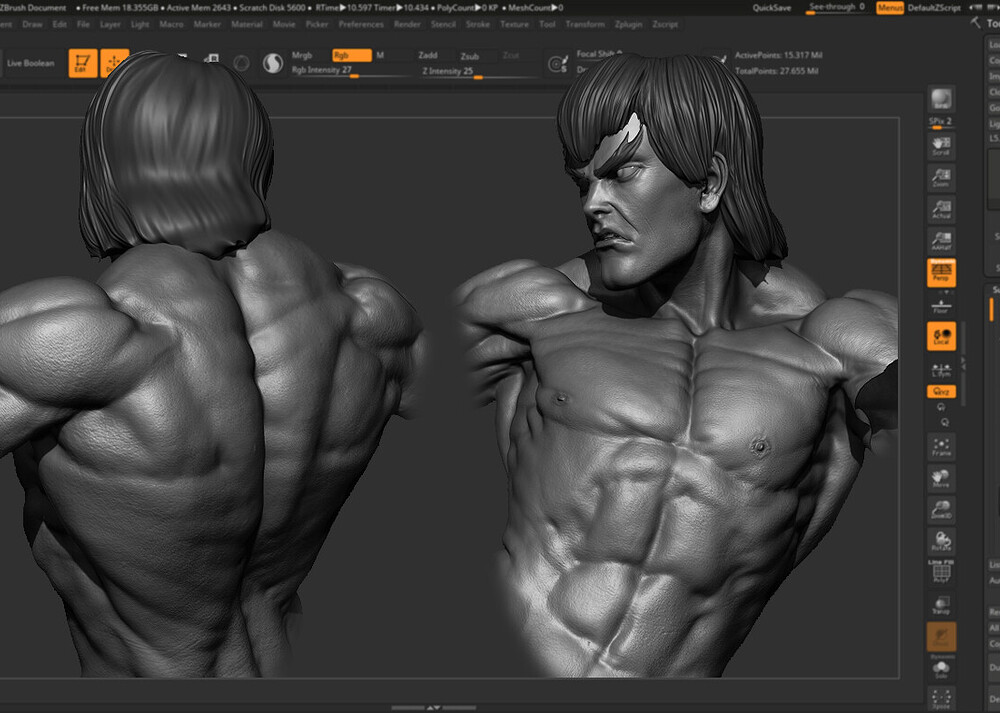Open the Stroke menu
The width and height of the screenshot is (1000, 713).
click(x=478, y=24)
